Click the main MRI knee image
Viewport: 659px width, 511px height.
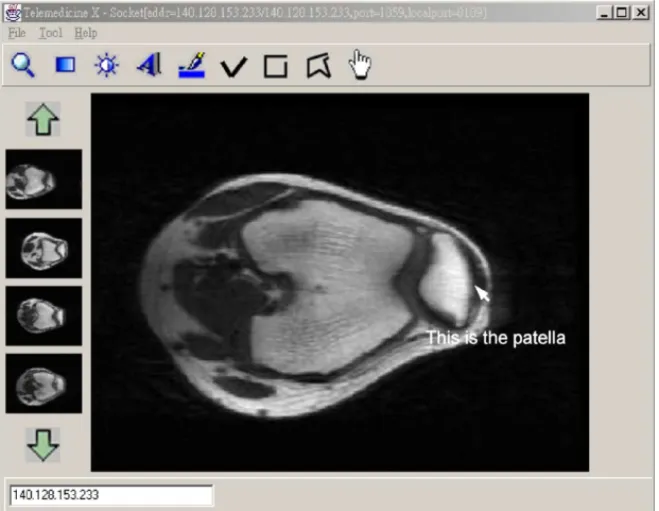[x=340, y=282]
